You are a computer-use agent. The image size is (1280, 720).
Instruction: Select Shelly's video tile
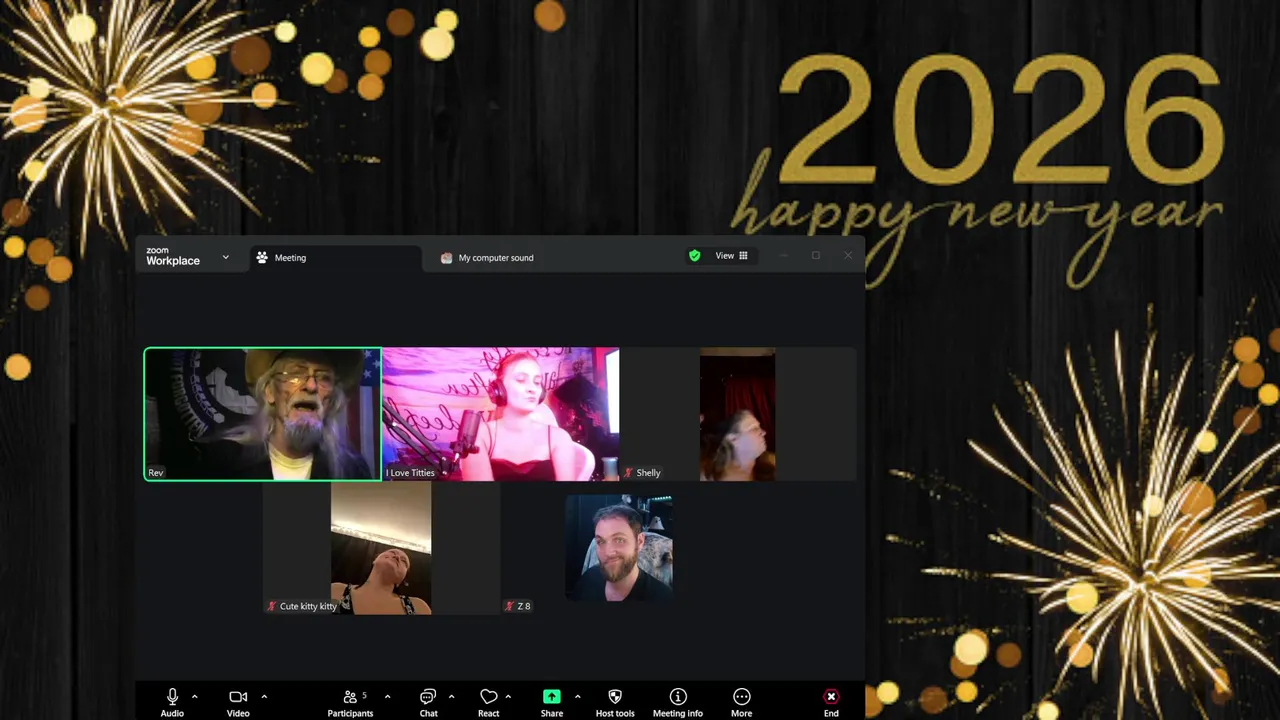click(738, 414)
